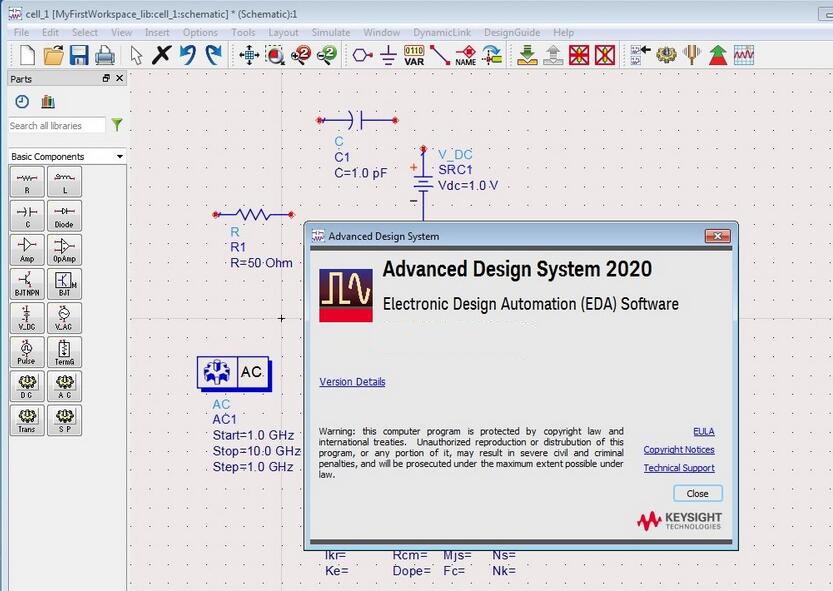This screenshot has width=833, height=591.
Task: Click the first red crossed-square deactivate icon
Action: pyautogui.click(x=579, y=55)
